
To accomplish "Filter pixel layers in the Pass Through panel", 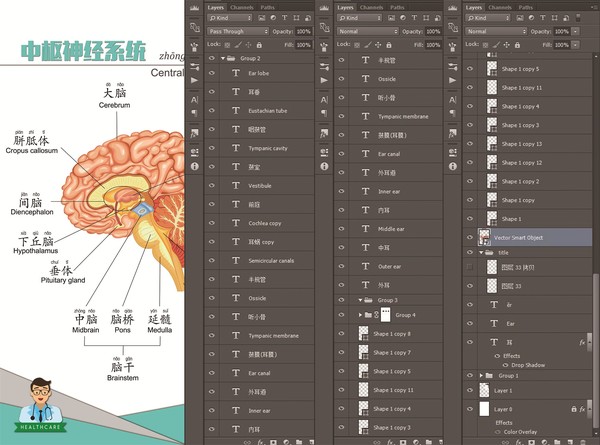I will pos(262,18).
